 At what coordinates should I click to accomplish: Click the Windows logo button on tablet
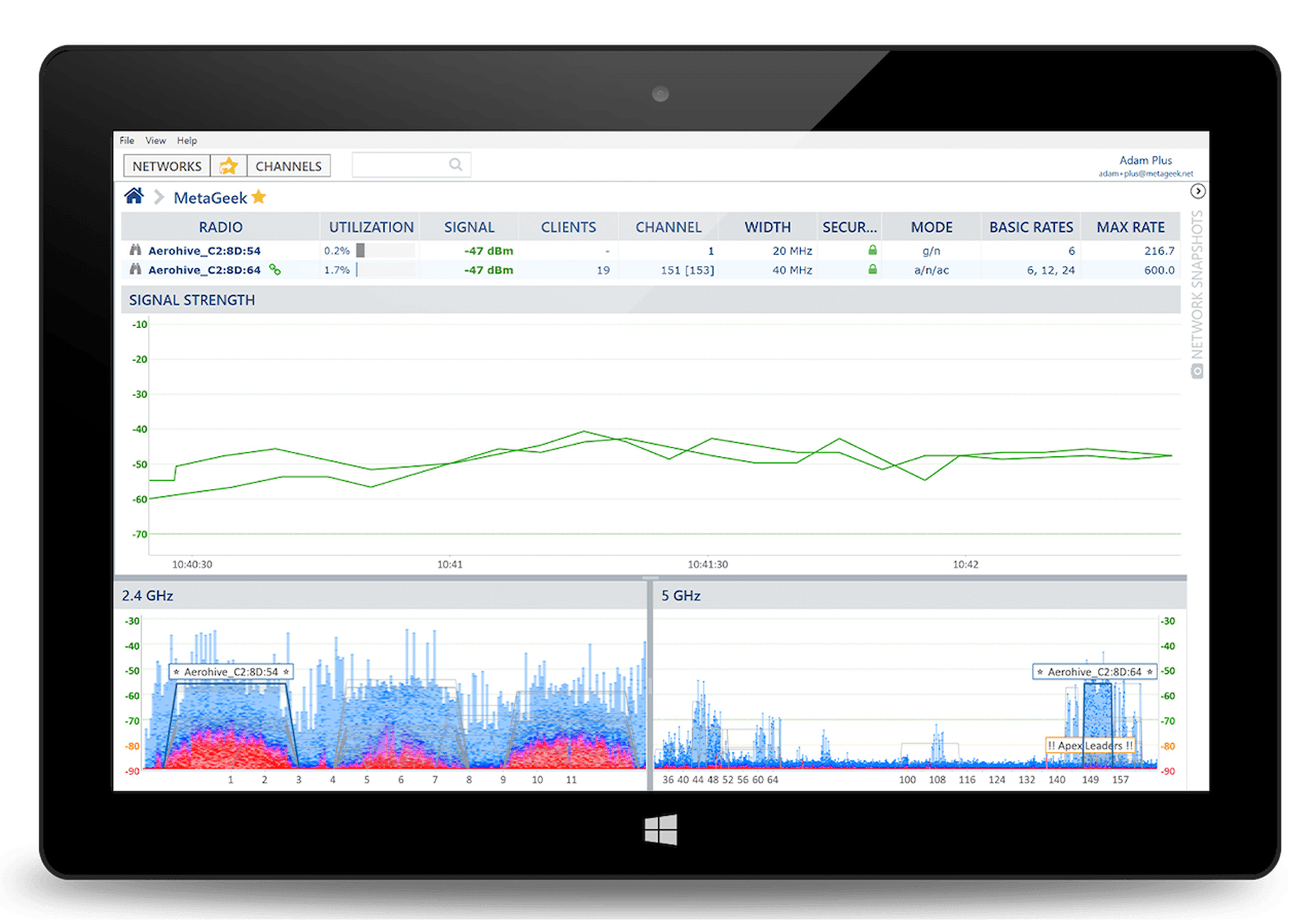click(x=660, y=829)
